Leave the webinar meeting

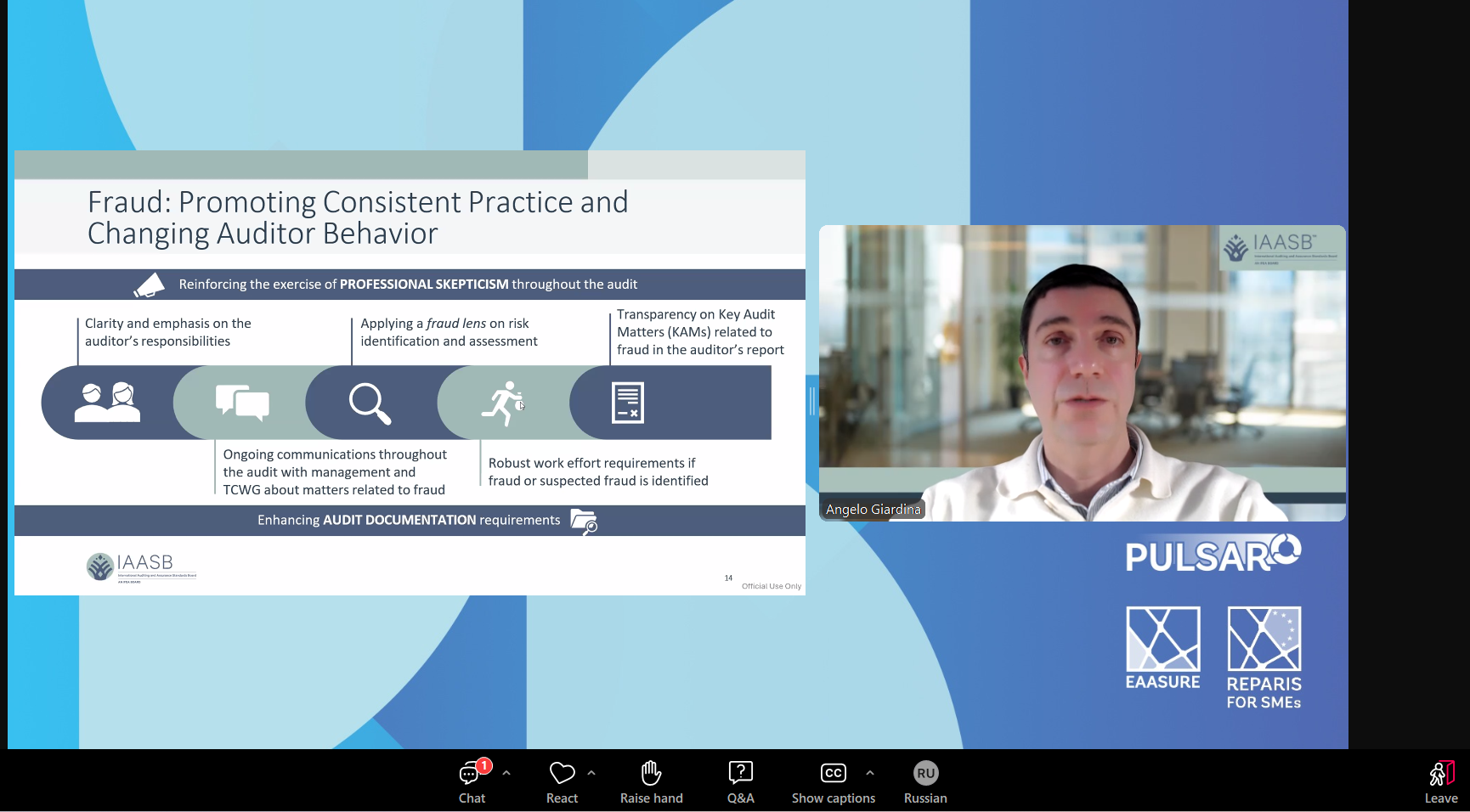click(1440, 781)
